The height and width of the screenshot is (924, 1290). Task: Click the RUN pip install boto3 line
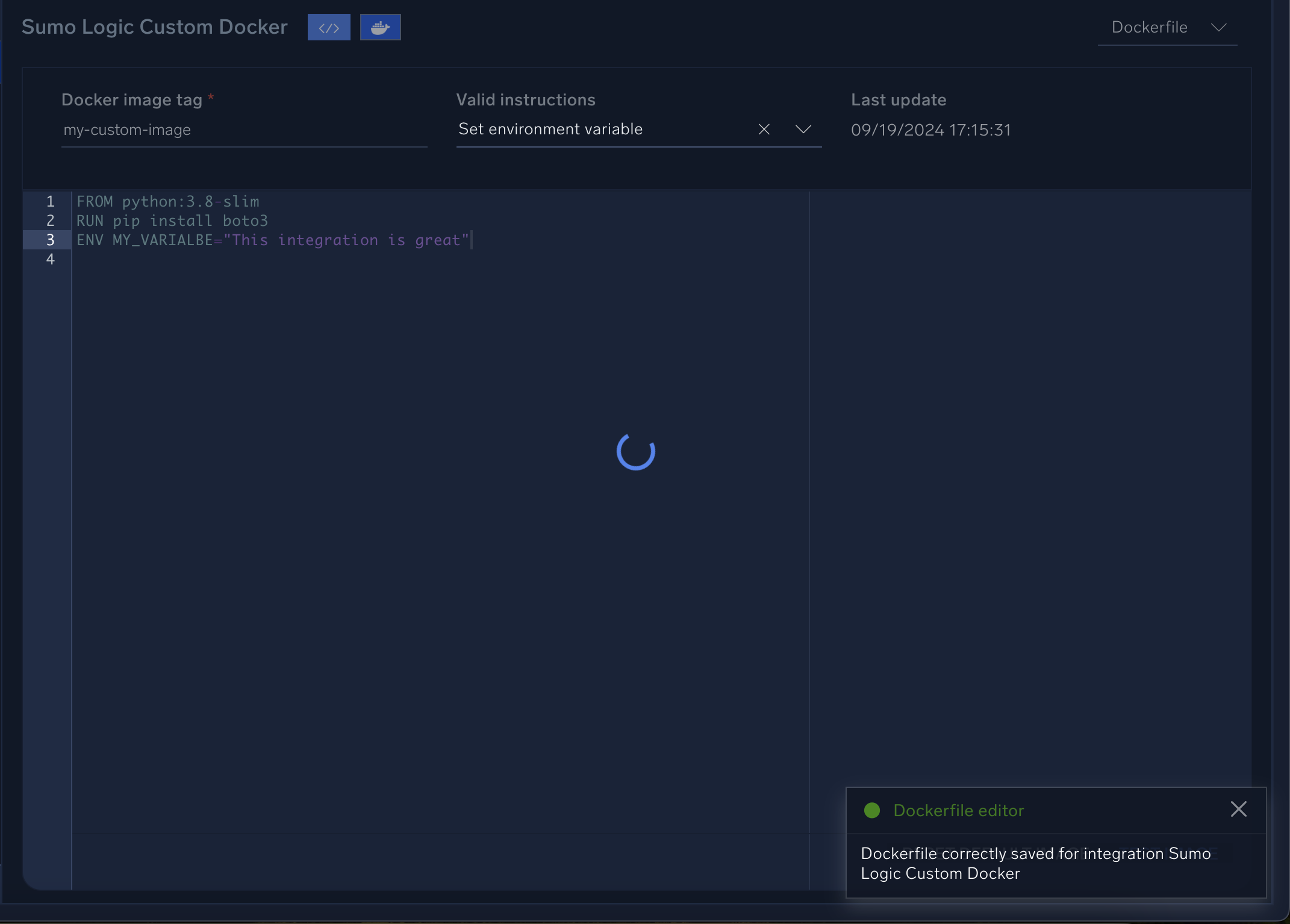[x=172, y=220]
